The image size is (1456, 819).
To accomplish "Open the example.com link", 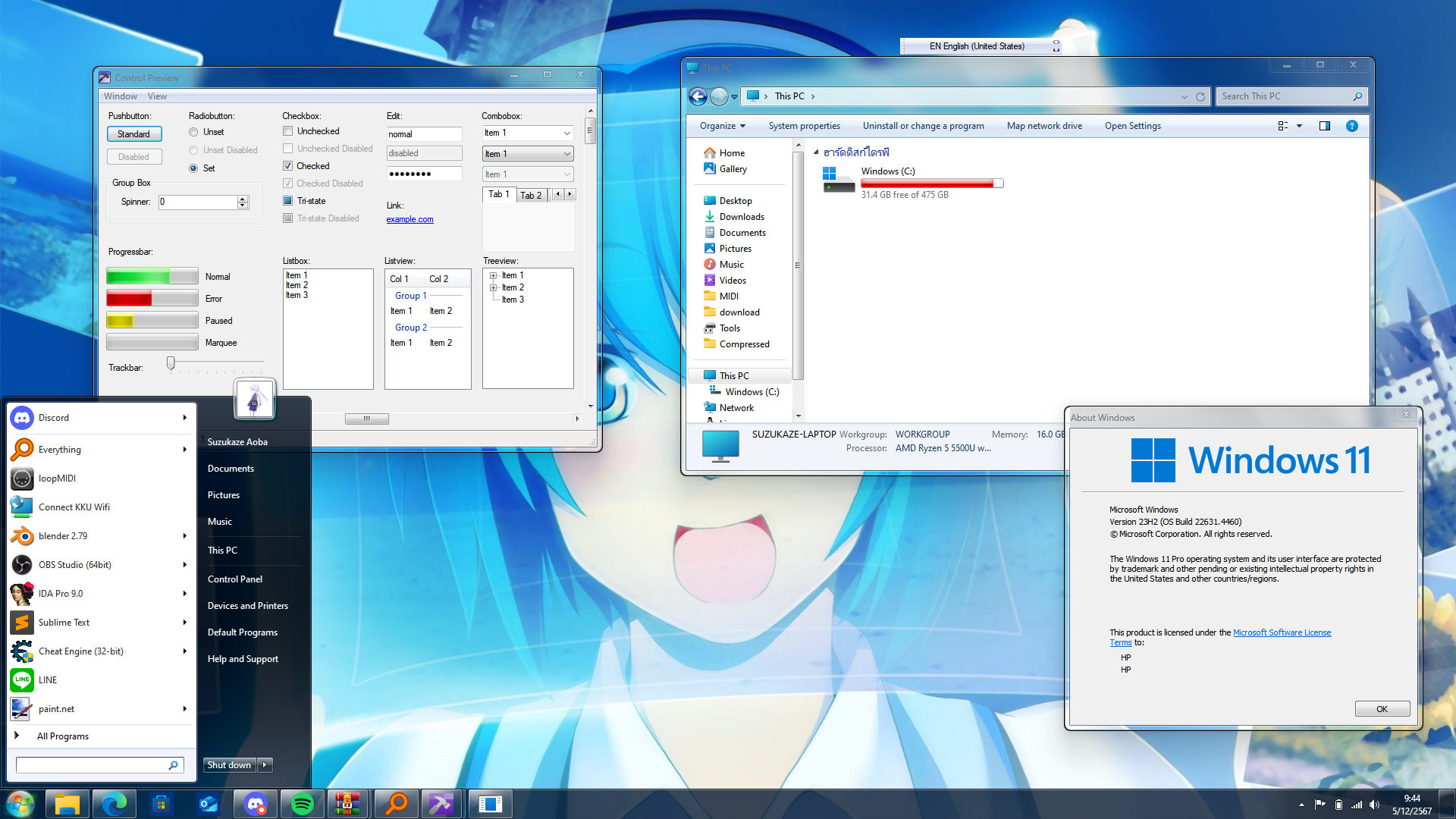I will [409, 220].
